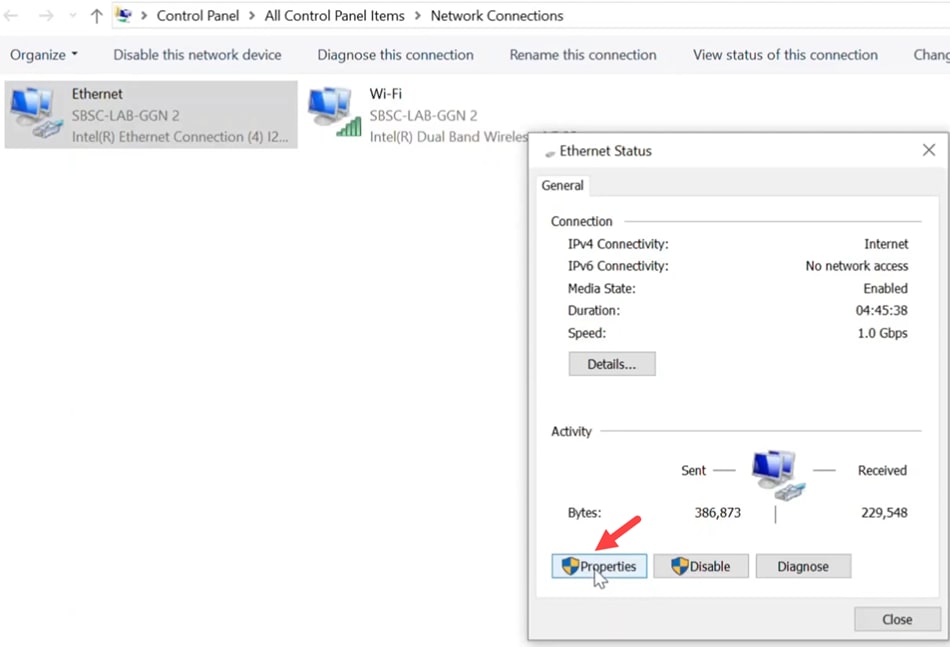Screen dimensions: 950x647
Task: Click sent bytes value 386,873
Action: point(717,513)
